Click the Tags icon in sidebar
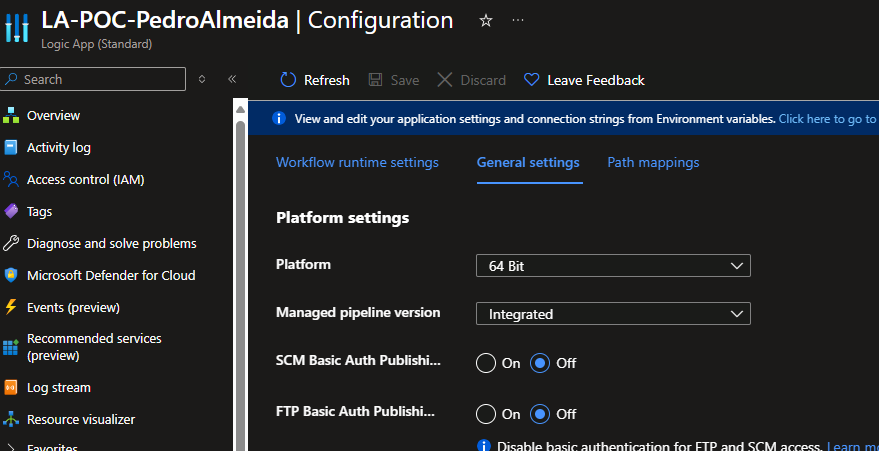879x451 pixels. 11,211
